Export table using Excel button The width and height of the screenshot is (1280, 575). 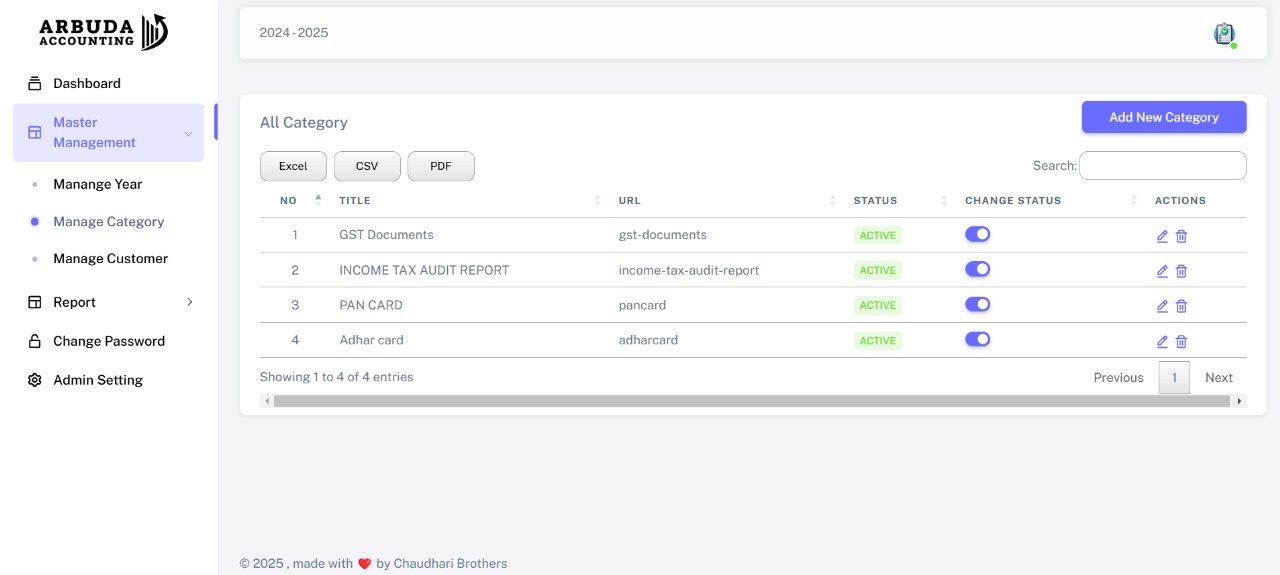point(293,167)
